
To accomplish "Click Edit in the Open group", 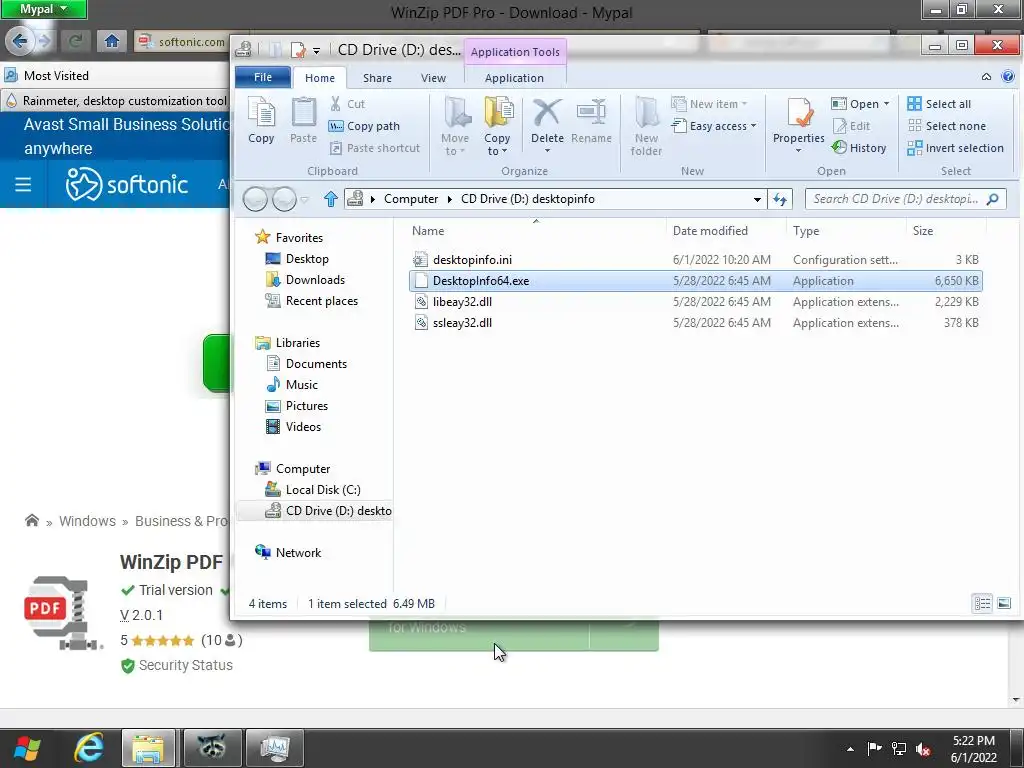I will (x=851, y=126).
